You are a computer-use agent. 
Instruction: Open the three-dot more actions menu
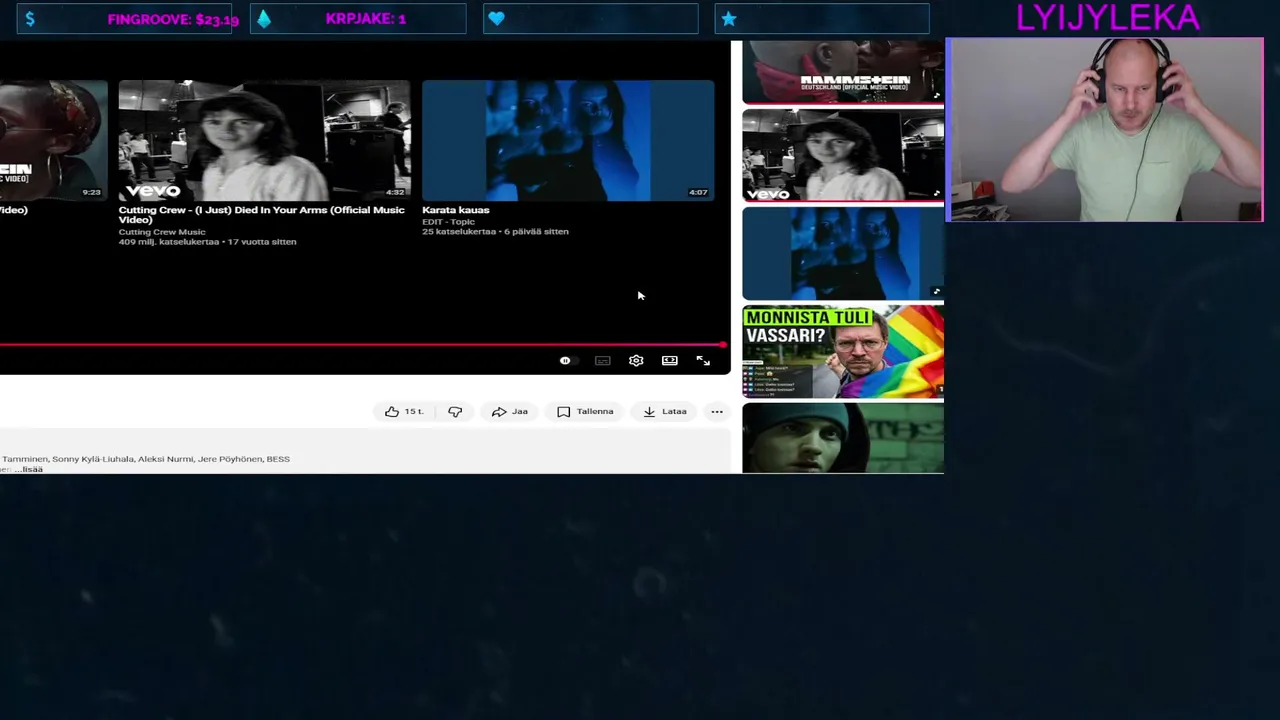click(717, 412)
